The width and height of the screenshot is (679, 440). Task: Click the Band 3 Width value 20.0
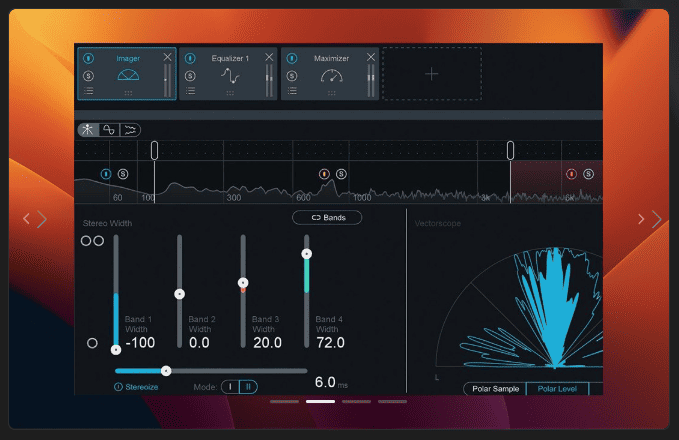click(268, 343)
